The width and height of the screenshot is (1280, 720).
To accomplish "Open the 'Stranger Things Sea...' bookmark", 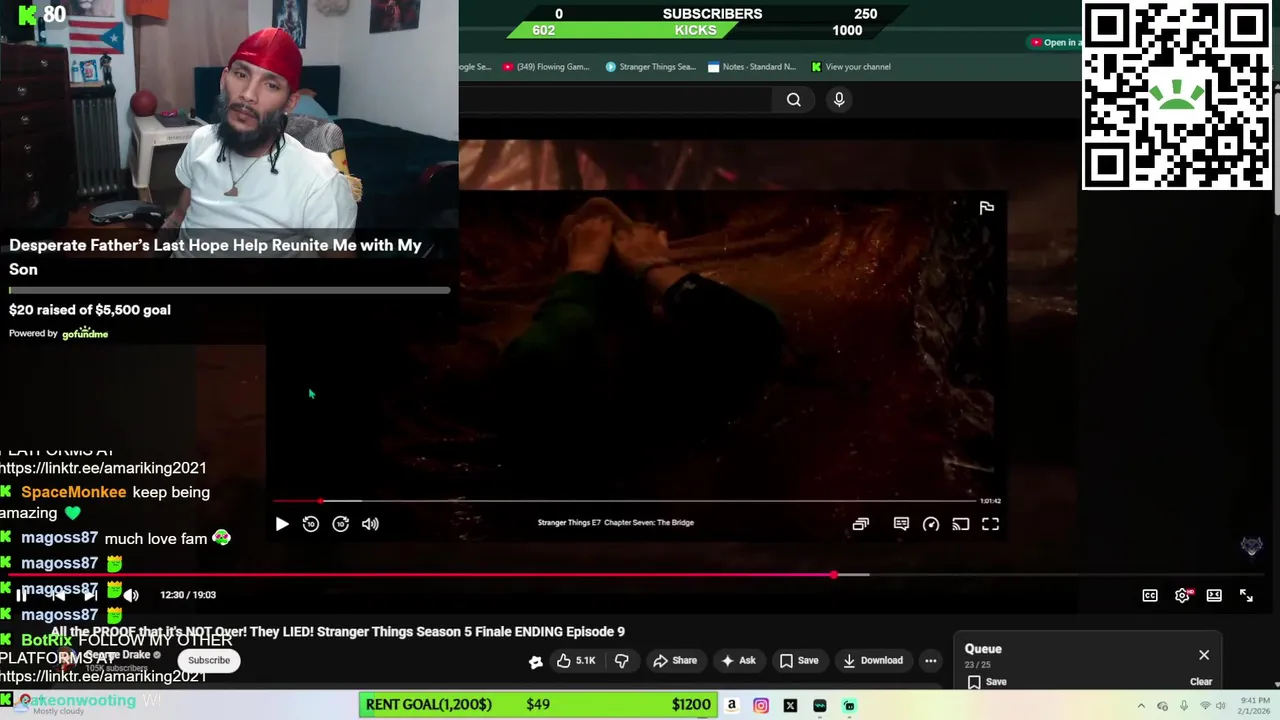I will coord(650,67).
